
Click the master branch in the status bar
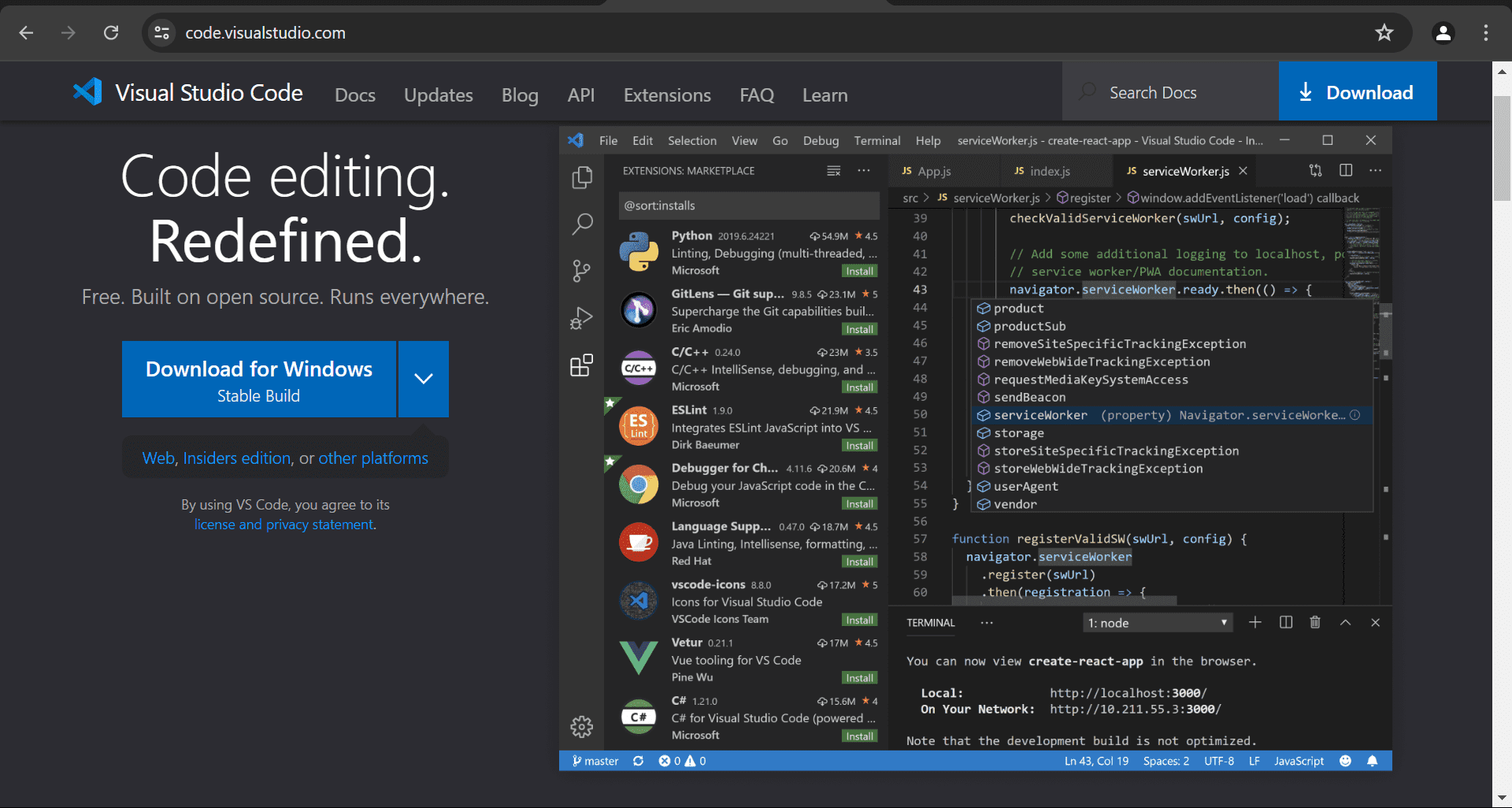point(595,761)
